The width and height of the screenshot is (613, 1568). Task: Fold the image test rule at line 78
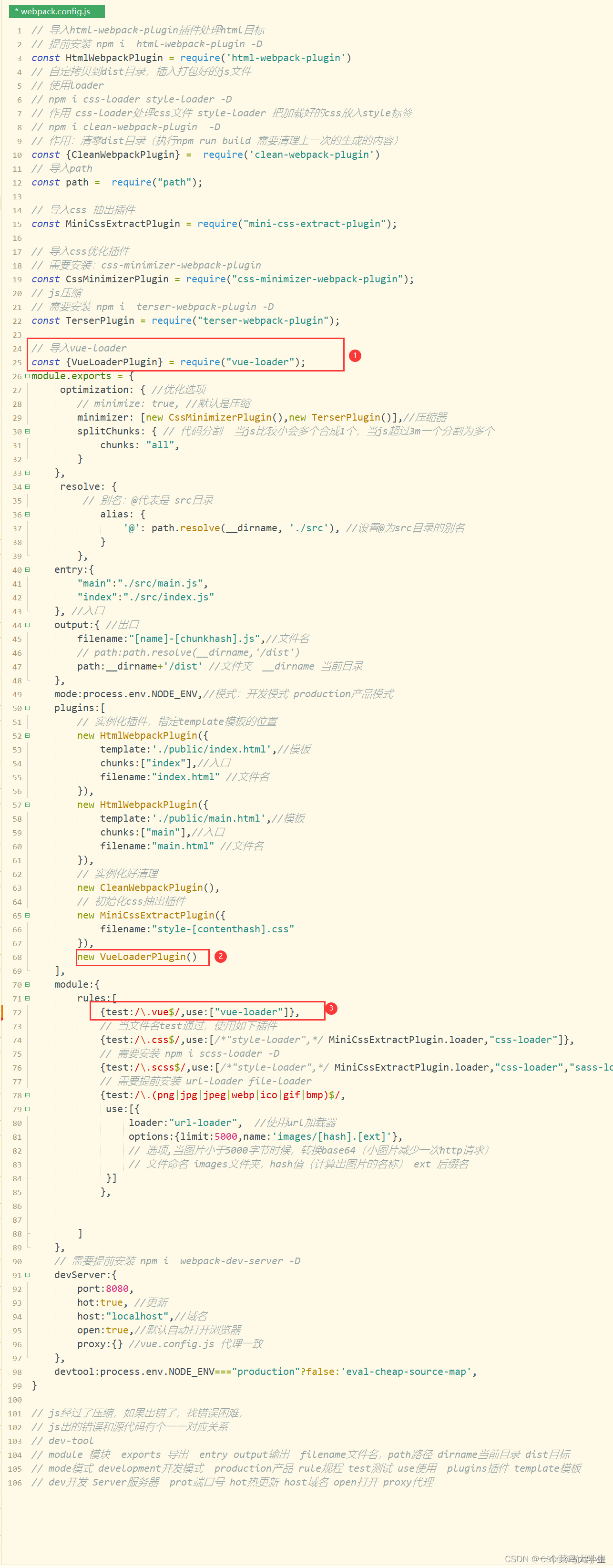click(27, 1096)
